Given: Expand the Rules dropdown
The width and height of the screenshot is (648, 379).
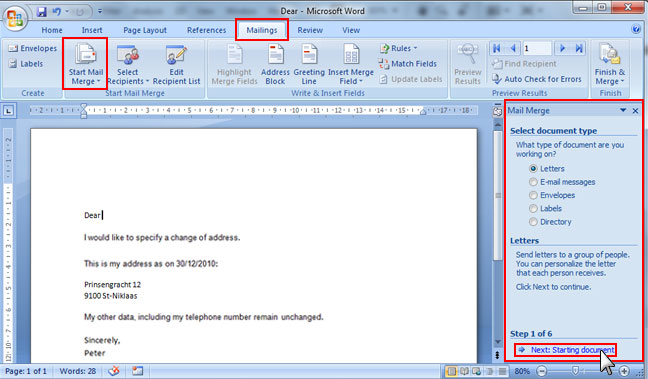Looking at the screenshot, I should (x=415, y=48).
